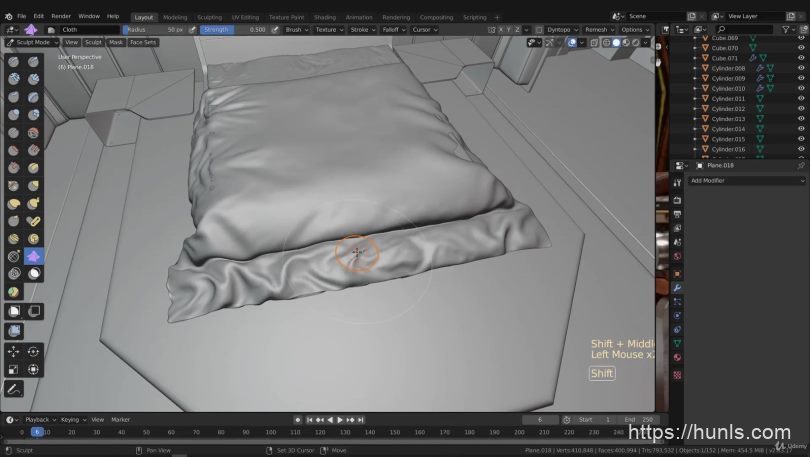Viewport: 810px width, 457px height.
Task: Open the File menu
Action: pos(22,16)
